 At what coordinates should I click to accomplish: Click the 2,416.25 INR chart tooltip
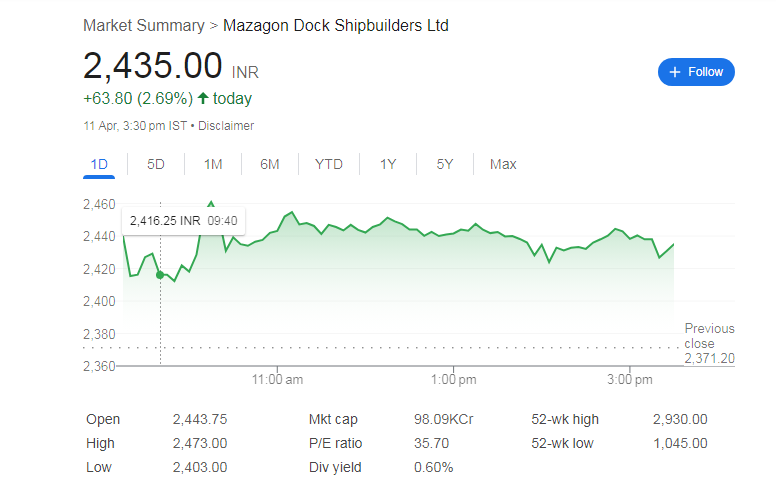(x=184, y=220)
